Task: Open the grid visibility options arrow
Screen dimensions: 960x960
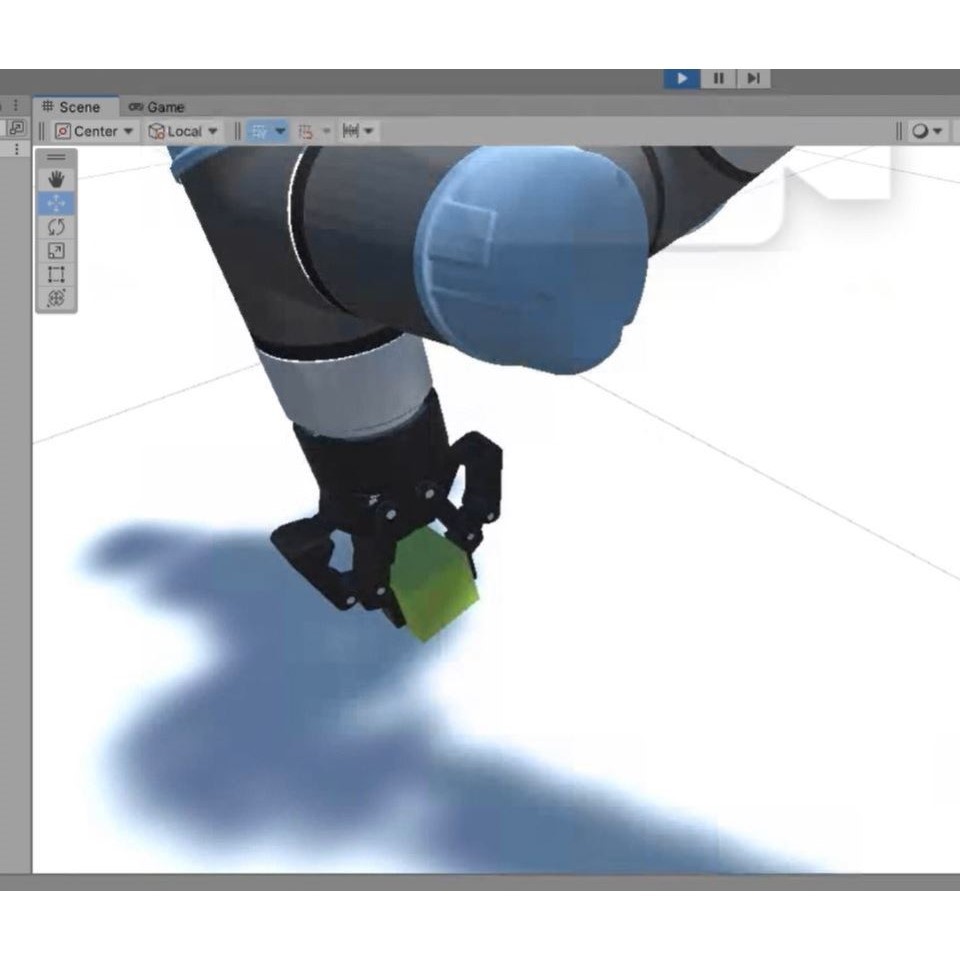Action: coord(280,131)
